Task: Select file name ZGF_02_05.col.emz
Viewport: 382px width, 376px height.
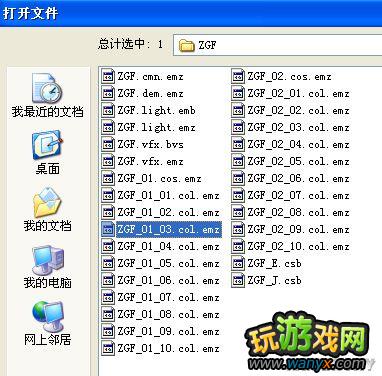Action: 298,162
